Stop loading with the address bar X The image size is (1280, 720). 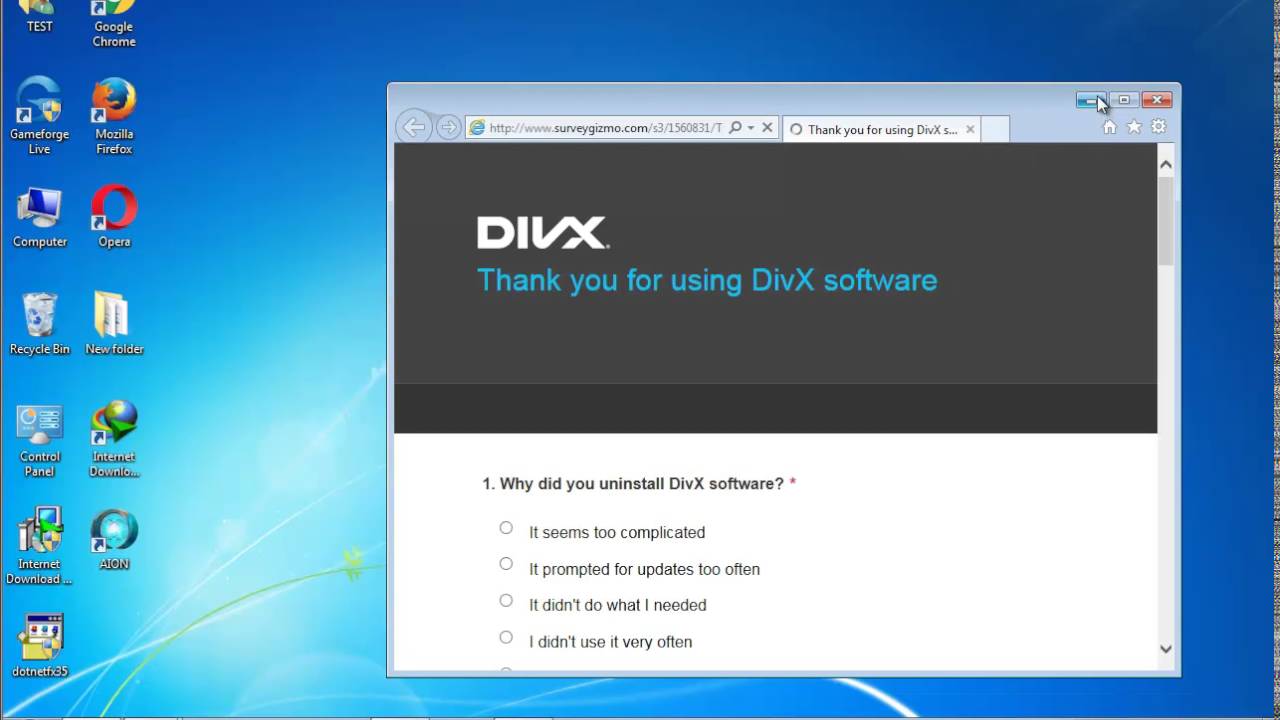click(767, 128)
